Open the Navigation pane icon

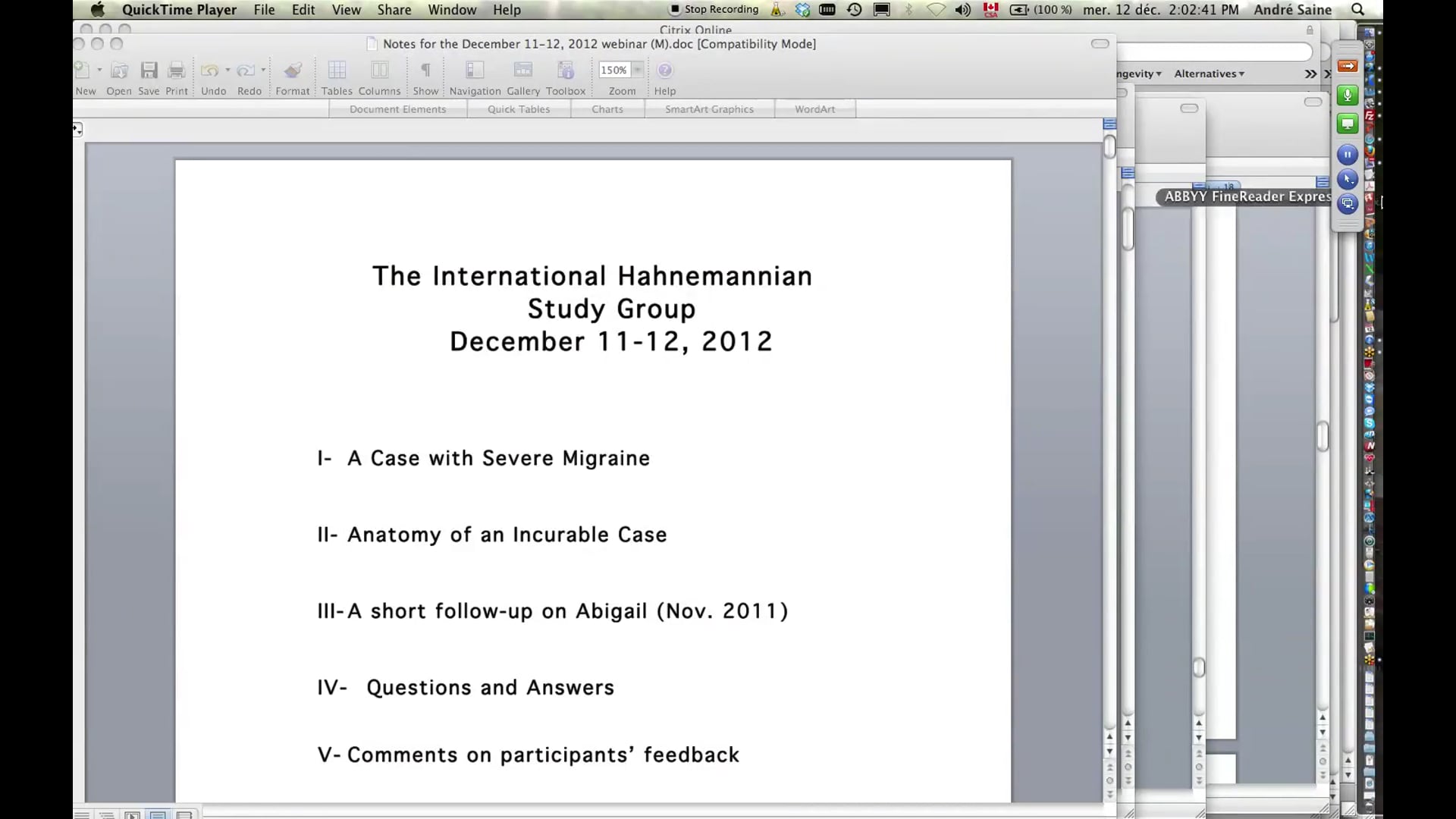coord(474,71)
